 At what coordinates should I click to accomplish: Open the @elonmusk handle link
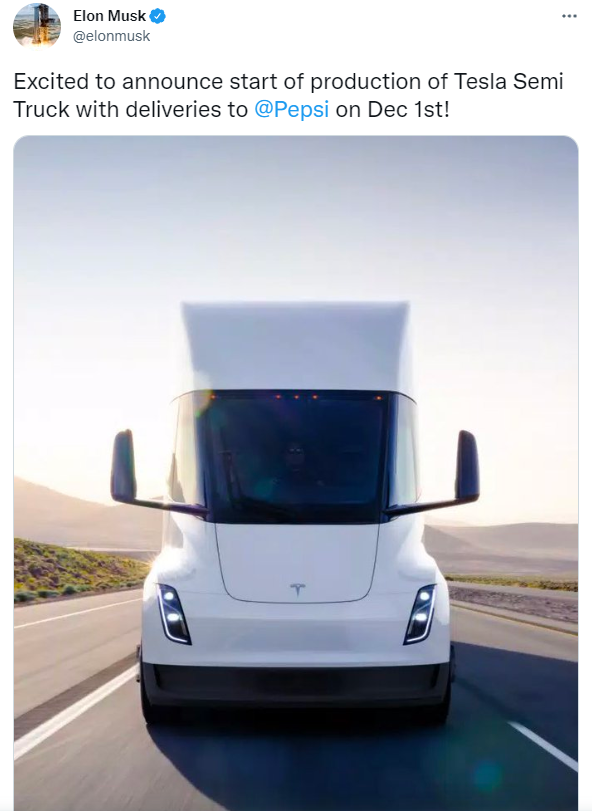pos(112,36)
